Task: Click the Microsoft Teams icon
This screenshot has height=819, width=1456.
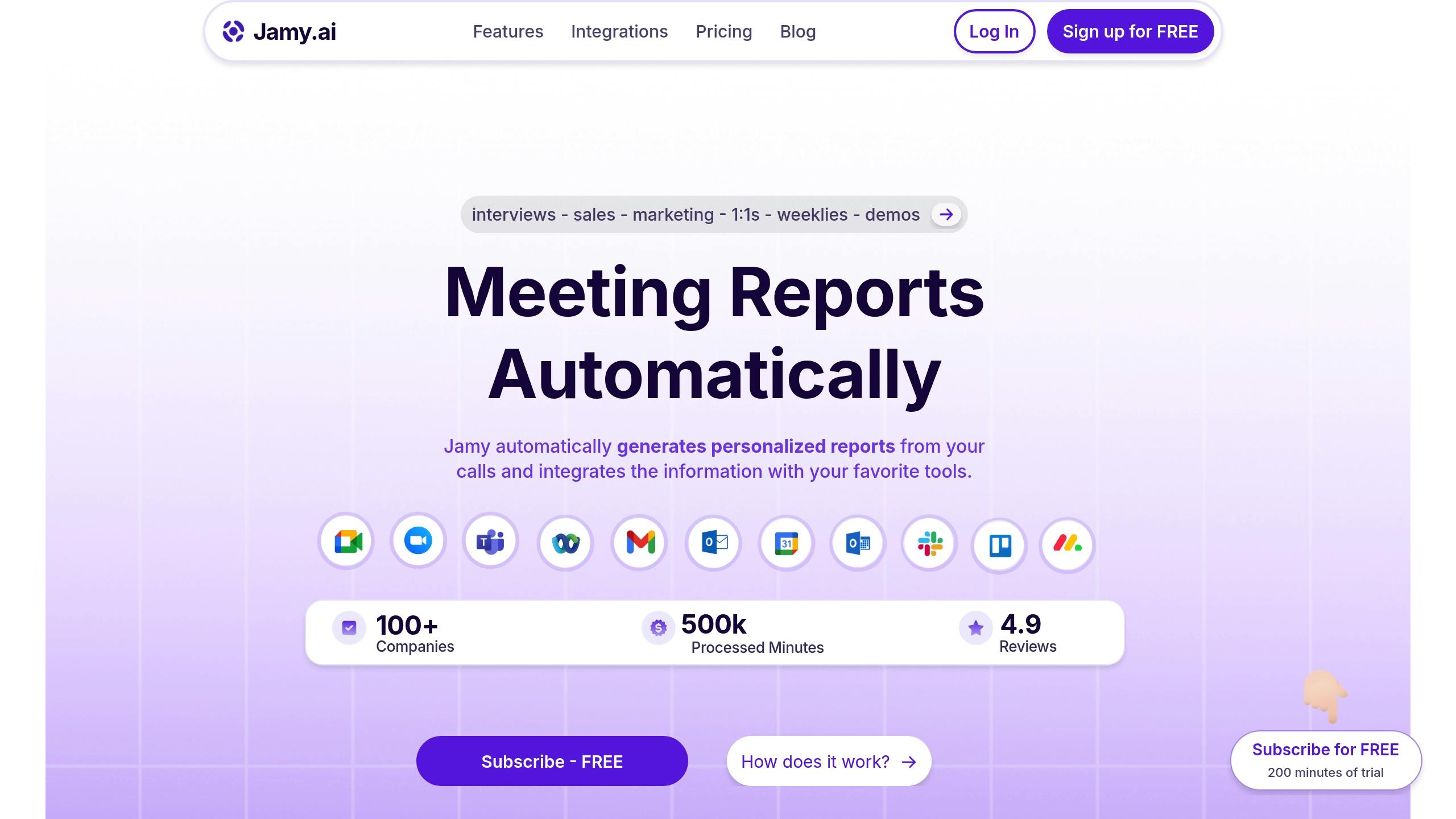Action: coord(490,541)
